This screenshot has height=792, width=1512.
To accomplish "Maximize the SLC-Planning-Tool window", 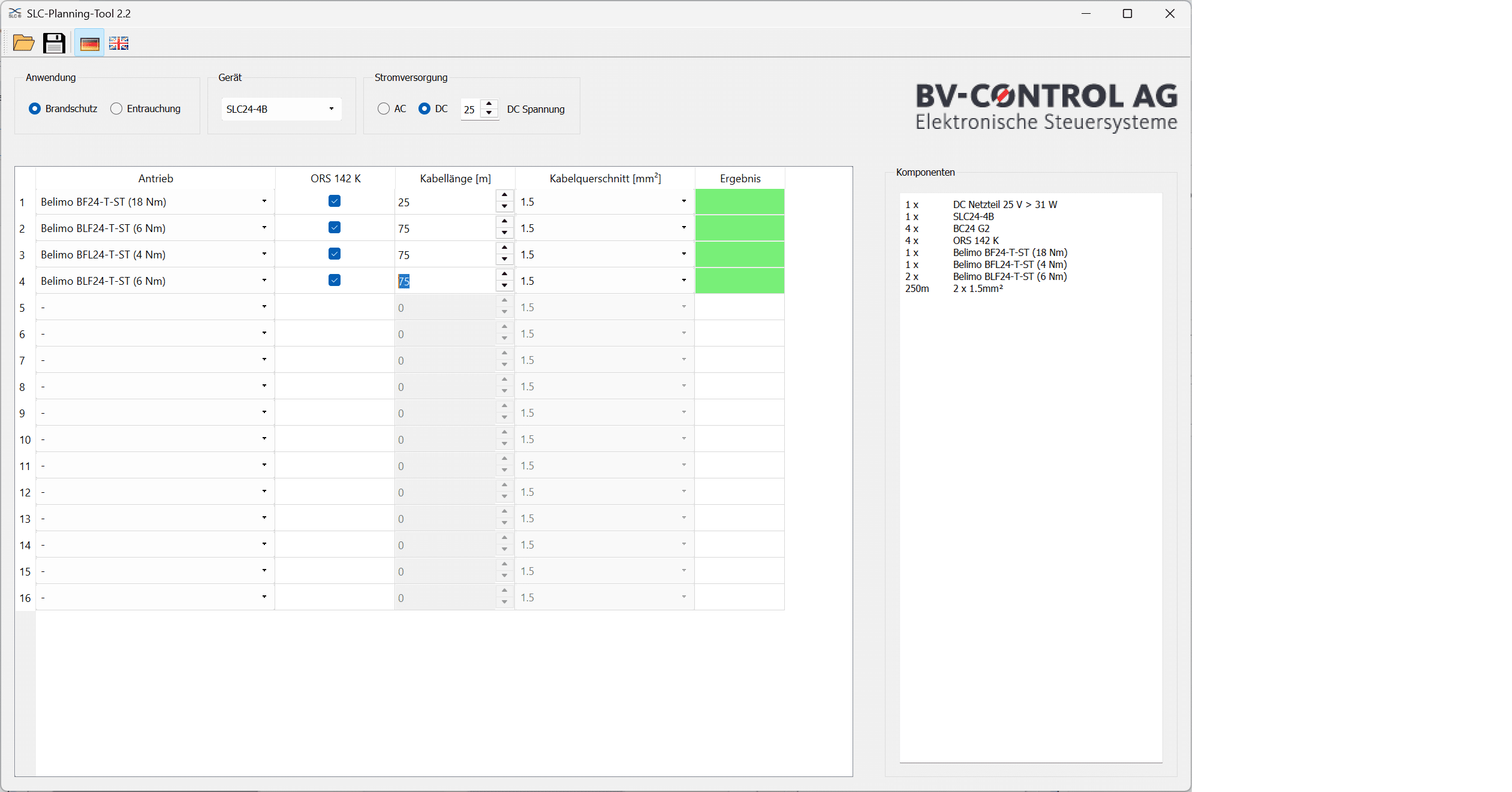I will (x=1127, y=13).
